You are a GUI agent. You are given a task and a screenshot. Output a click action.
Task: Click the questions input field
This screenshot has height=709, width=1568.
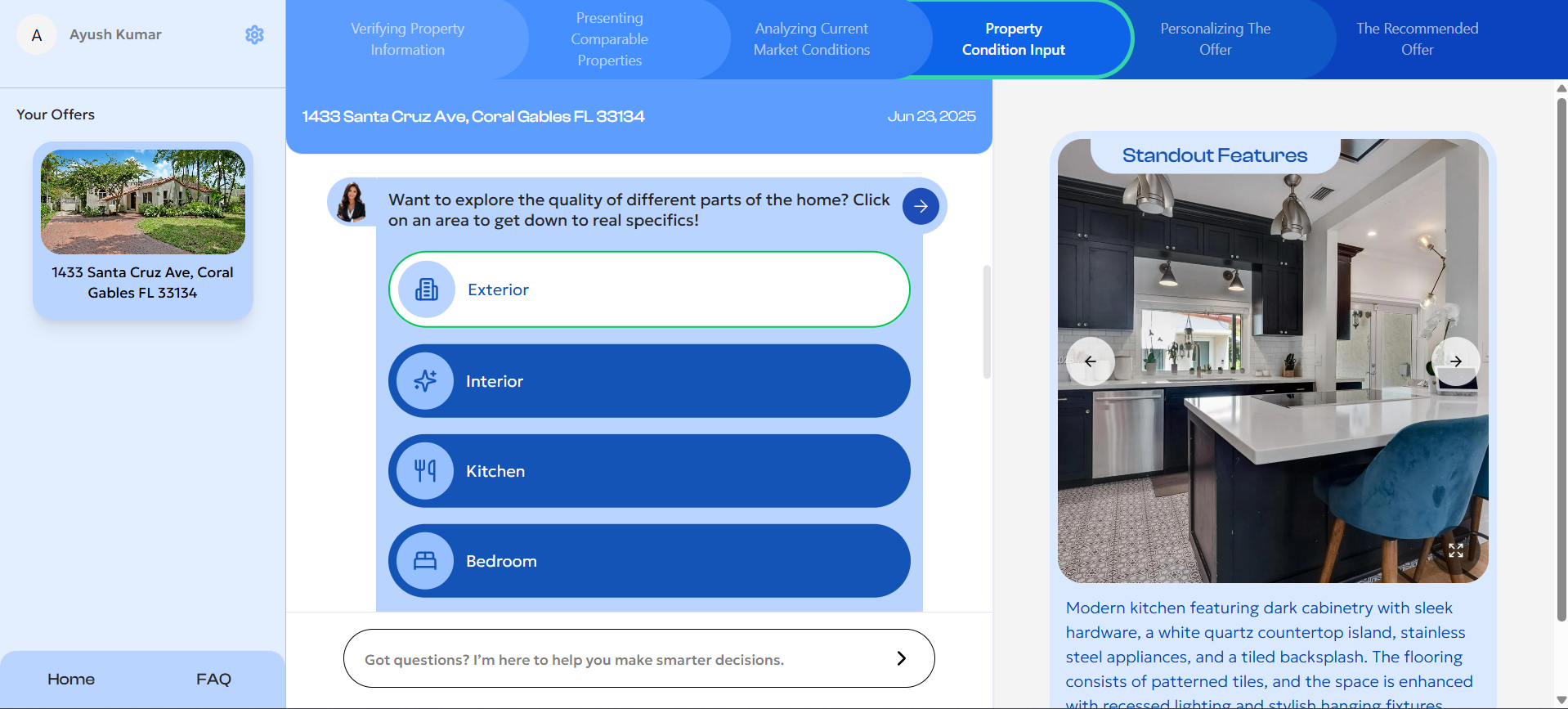tap(638, 658)
